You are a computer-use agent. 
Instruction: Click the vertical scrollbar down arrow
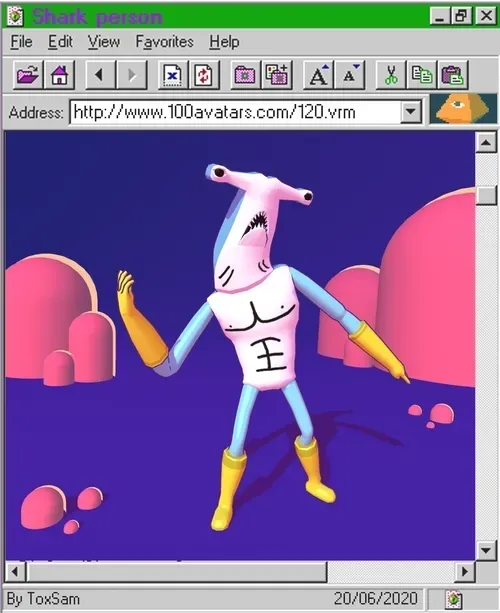(x=486, y=550)
